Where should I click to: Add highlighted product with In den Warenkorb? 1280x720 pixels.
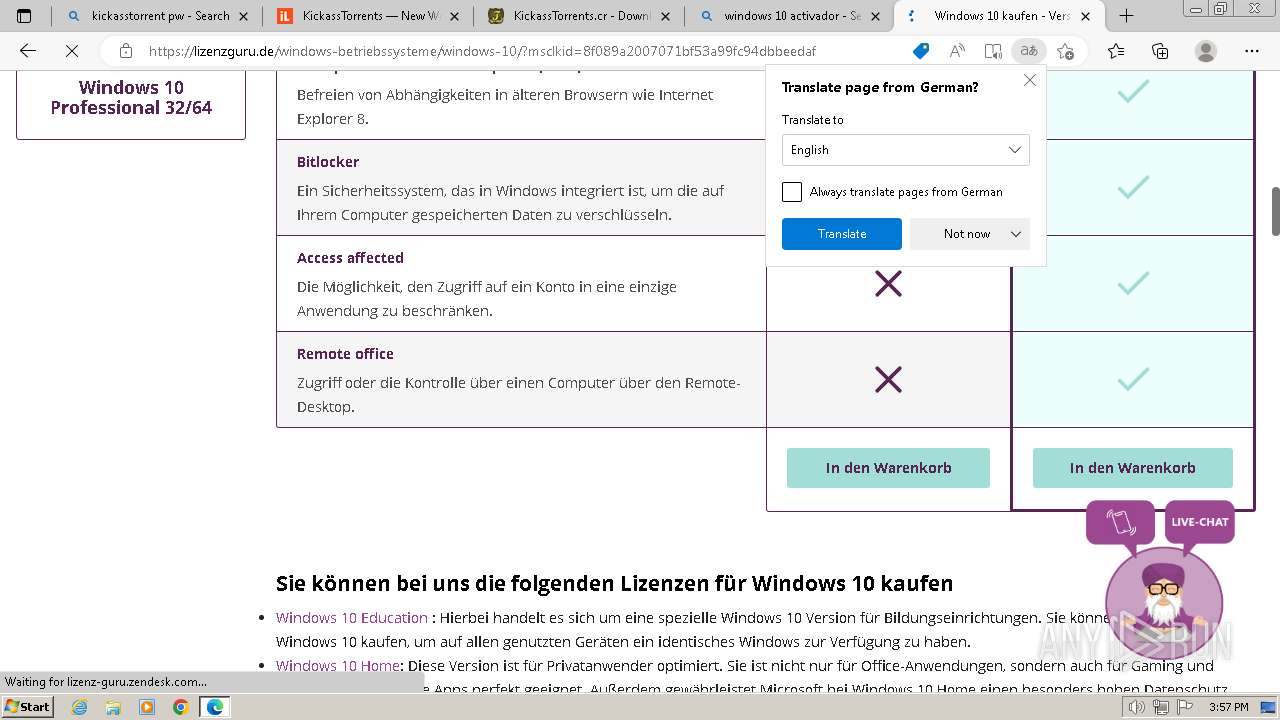[x=1132, y=468]
